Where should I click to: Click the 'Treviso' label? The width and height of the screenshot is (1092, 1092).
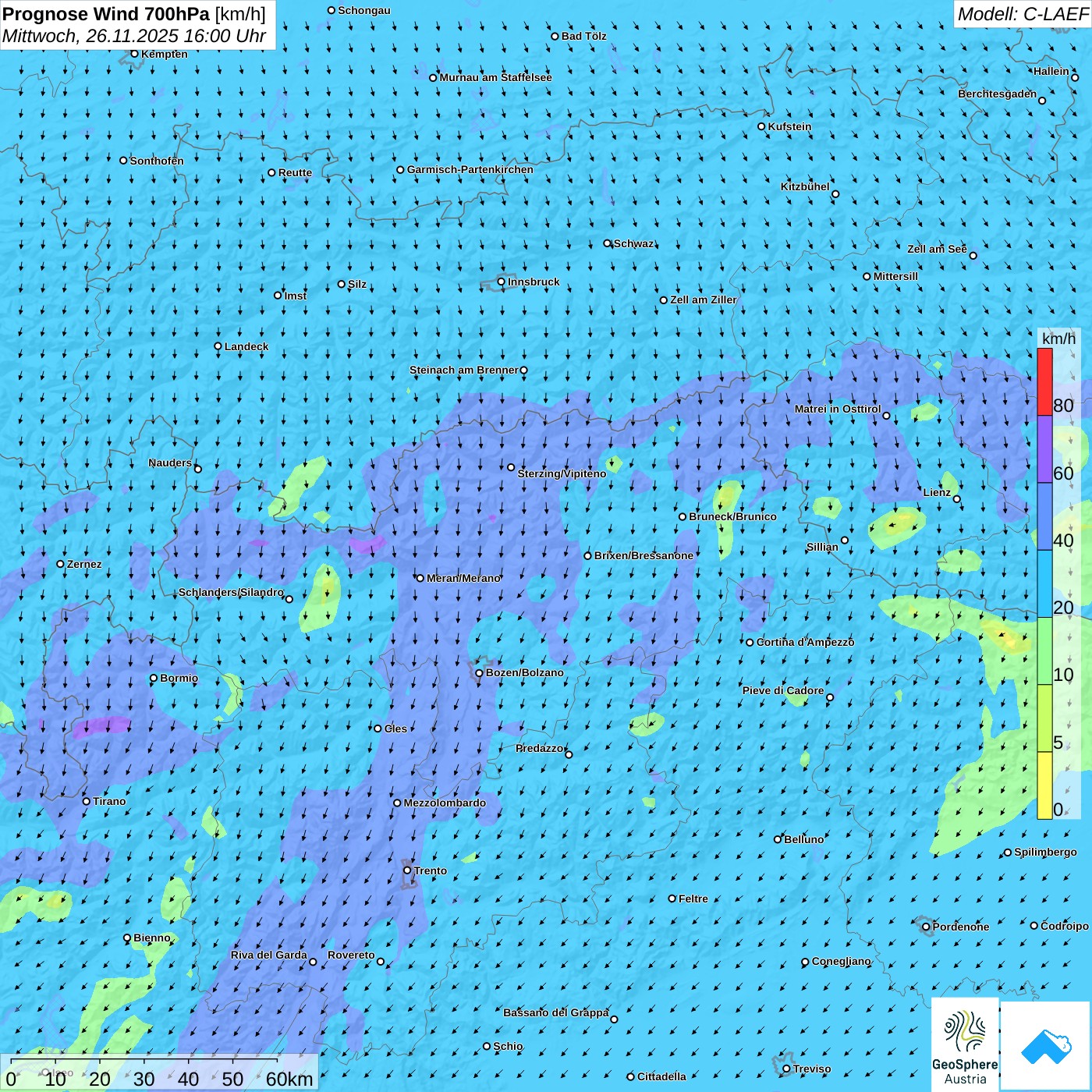(812, 1069)
